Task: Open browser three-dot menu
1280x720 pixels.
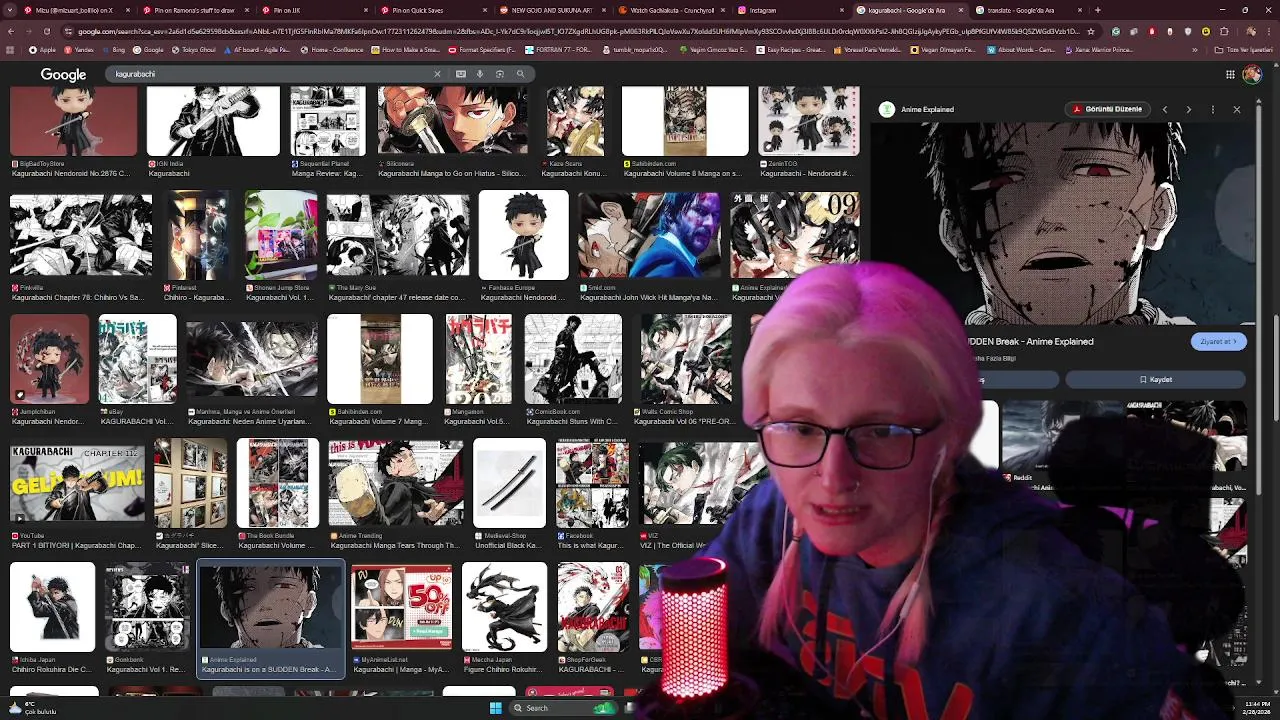Action: 1270,31
